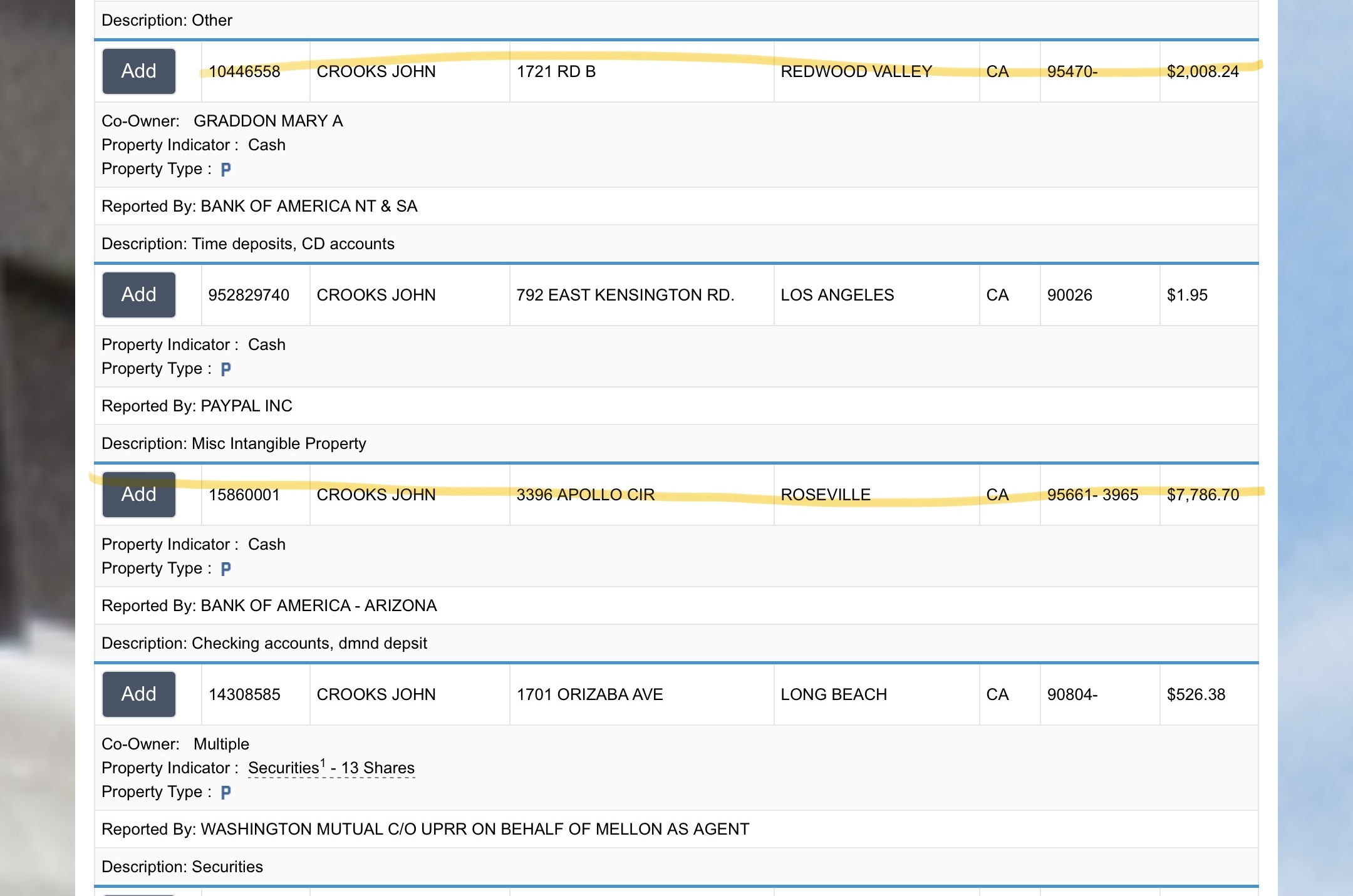Viewport: 1353px width, 896px height.
Task: Select ZIP code 90804-
Action: (x=1072, y=695)
